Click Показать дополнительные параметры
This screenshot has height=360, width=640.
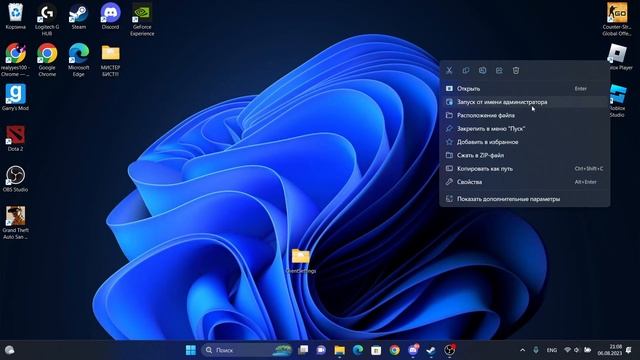click(x=524, y=199)
